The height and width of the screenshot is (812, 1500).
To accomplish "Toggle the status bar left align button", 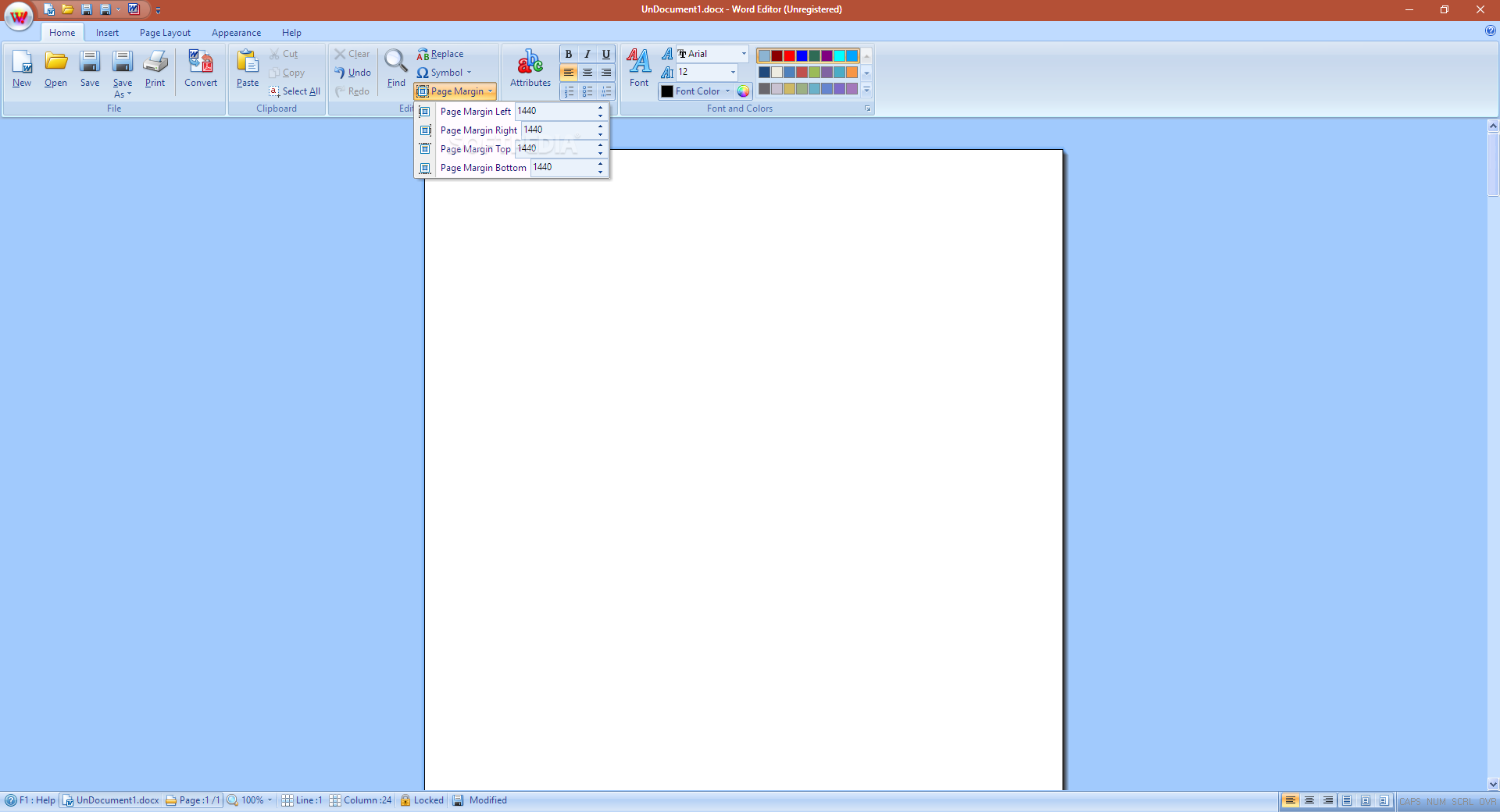I will 1291,800.
